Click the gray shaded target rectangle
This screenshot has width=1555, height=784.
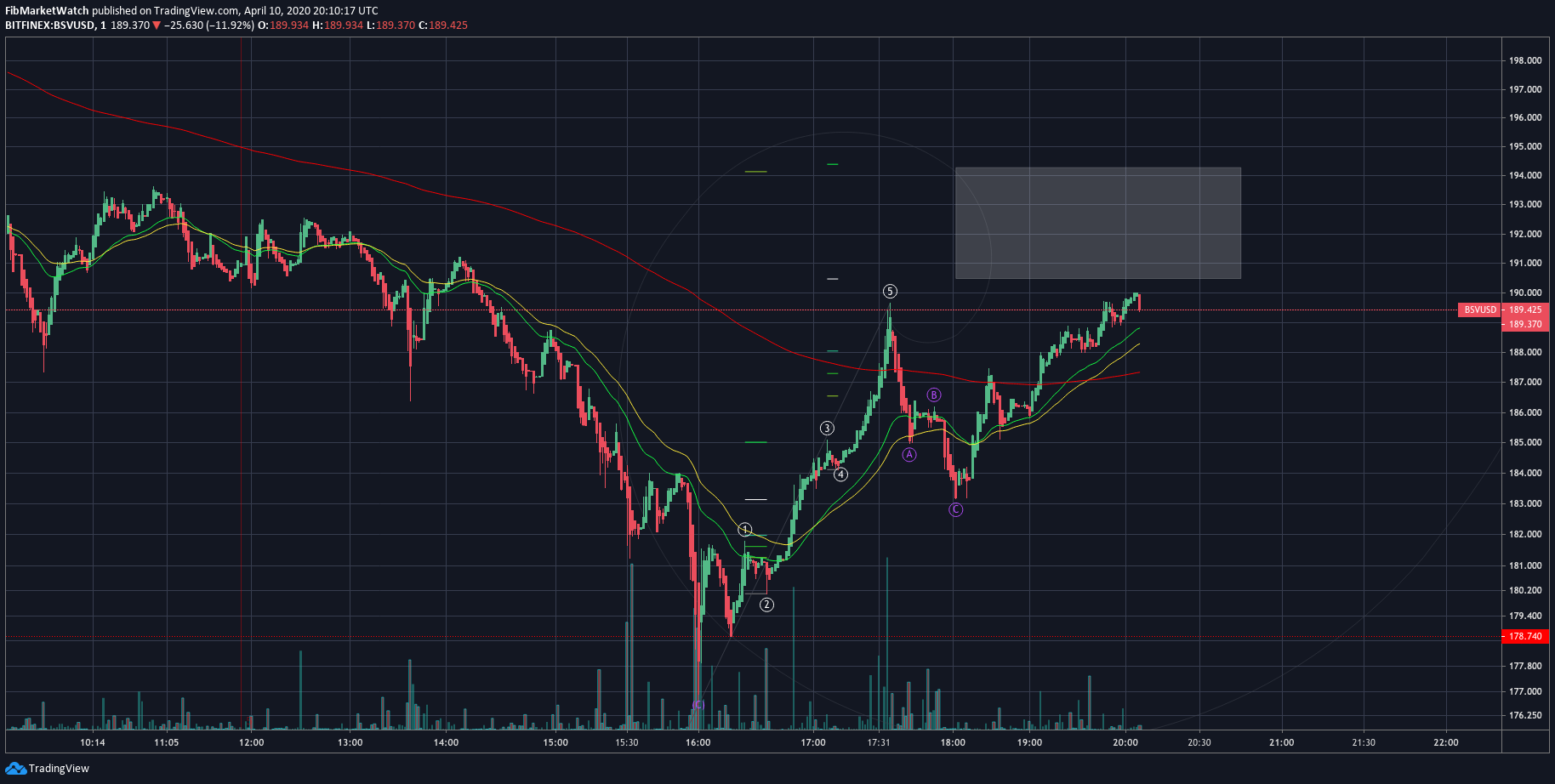point(1098,223)
